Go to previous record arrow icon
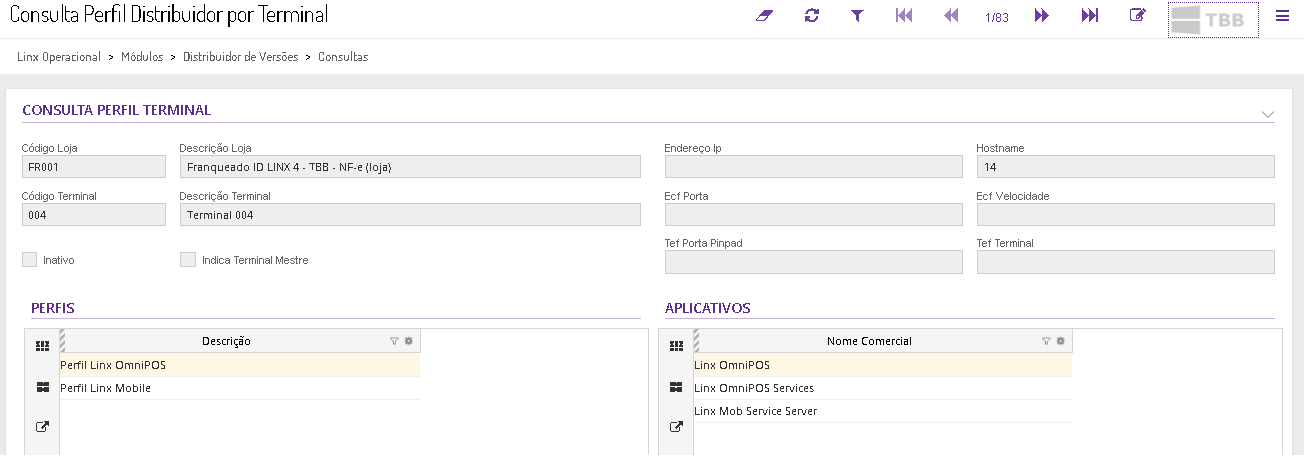The height and width of the screenshot is (457, 1305). (x=951, y=16)
